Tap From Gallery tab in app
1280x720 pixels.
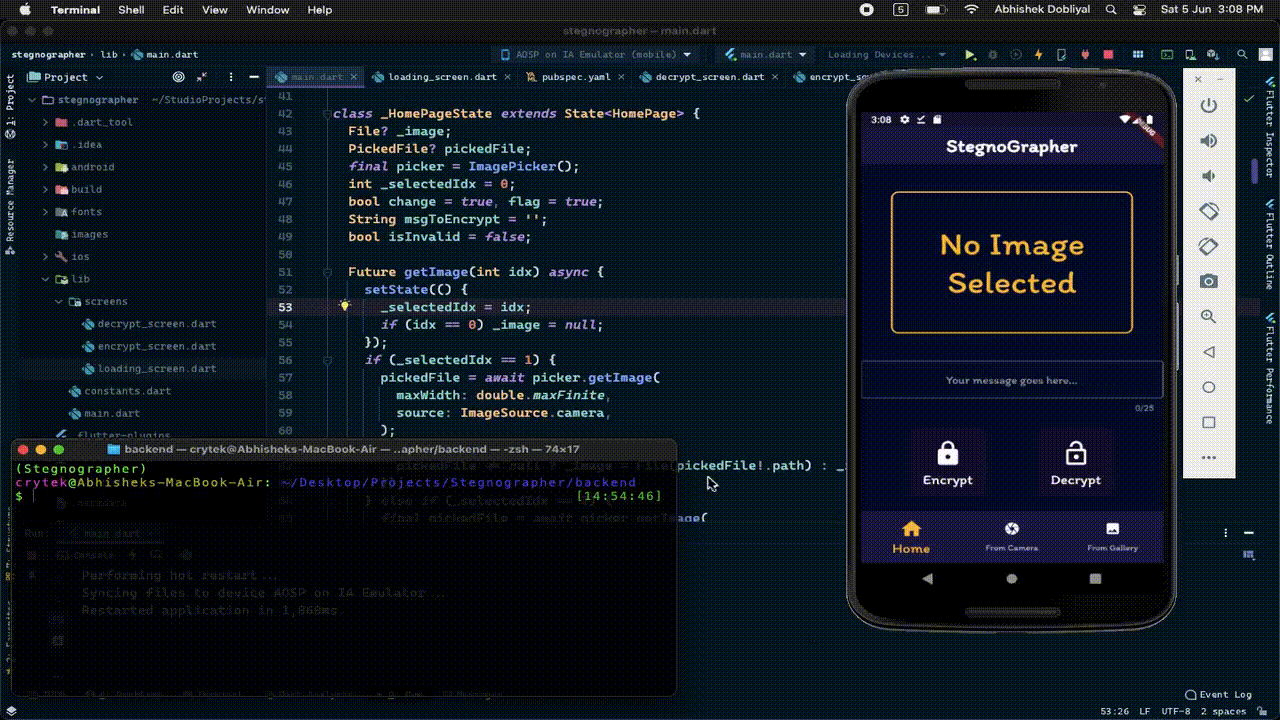pos(1112,537)
